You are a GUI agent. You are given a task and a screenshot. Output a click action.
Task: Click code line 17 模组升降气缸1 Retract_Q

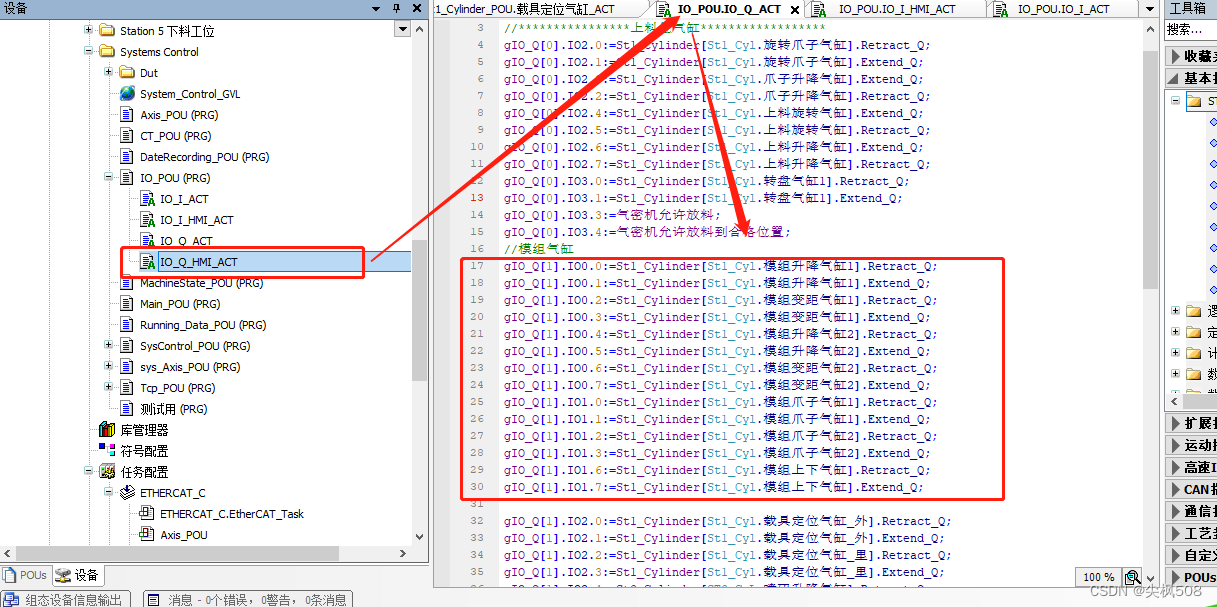[x=721, y=266]
